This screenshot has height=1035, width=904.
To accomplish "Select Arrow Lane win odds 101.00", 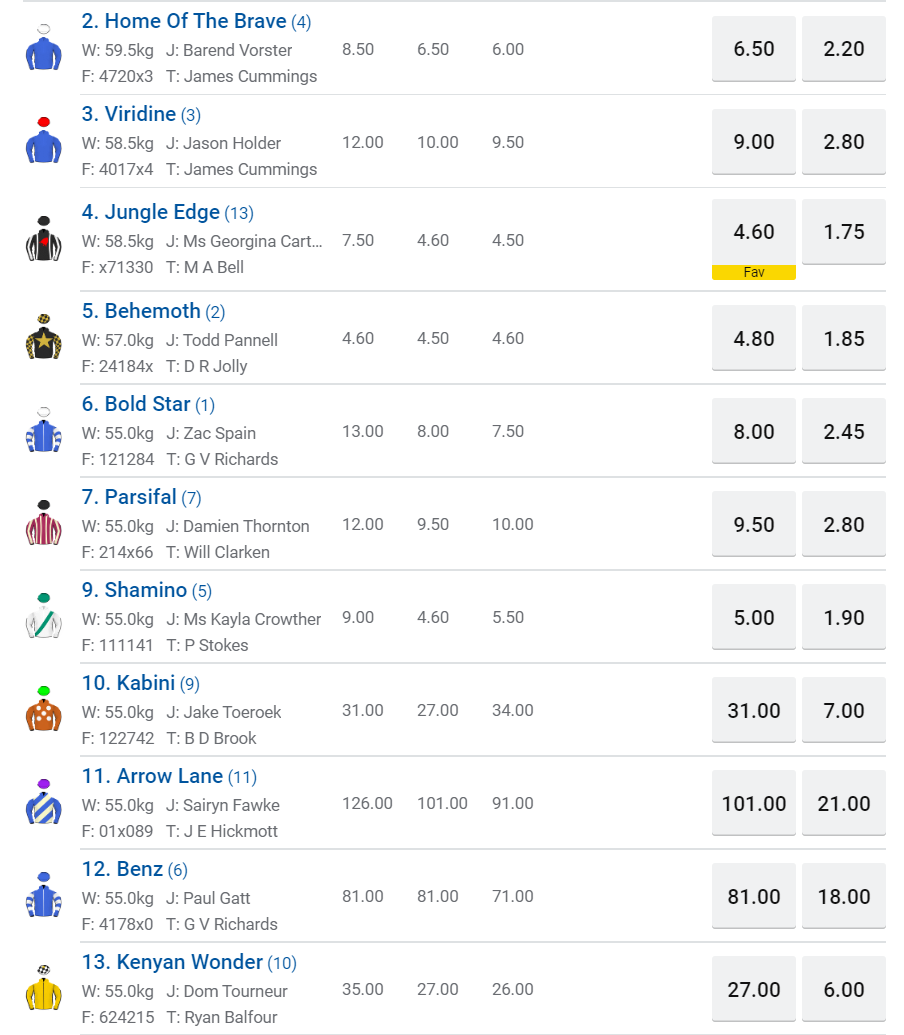I will coord(753,804).
